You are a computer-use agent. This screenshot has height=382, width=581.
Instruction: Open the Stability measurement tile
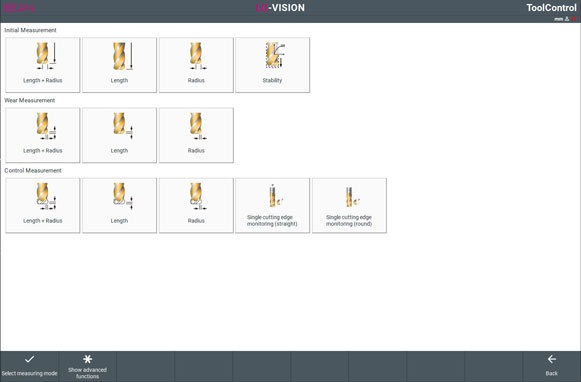click(x=272, y=65)
